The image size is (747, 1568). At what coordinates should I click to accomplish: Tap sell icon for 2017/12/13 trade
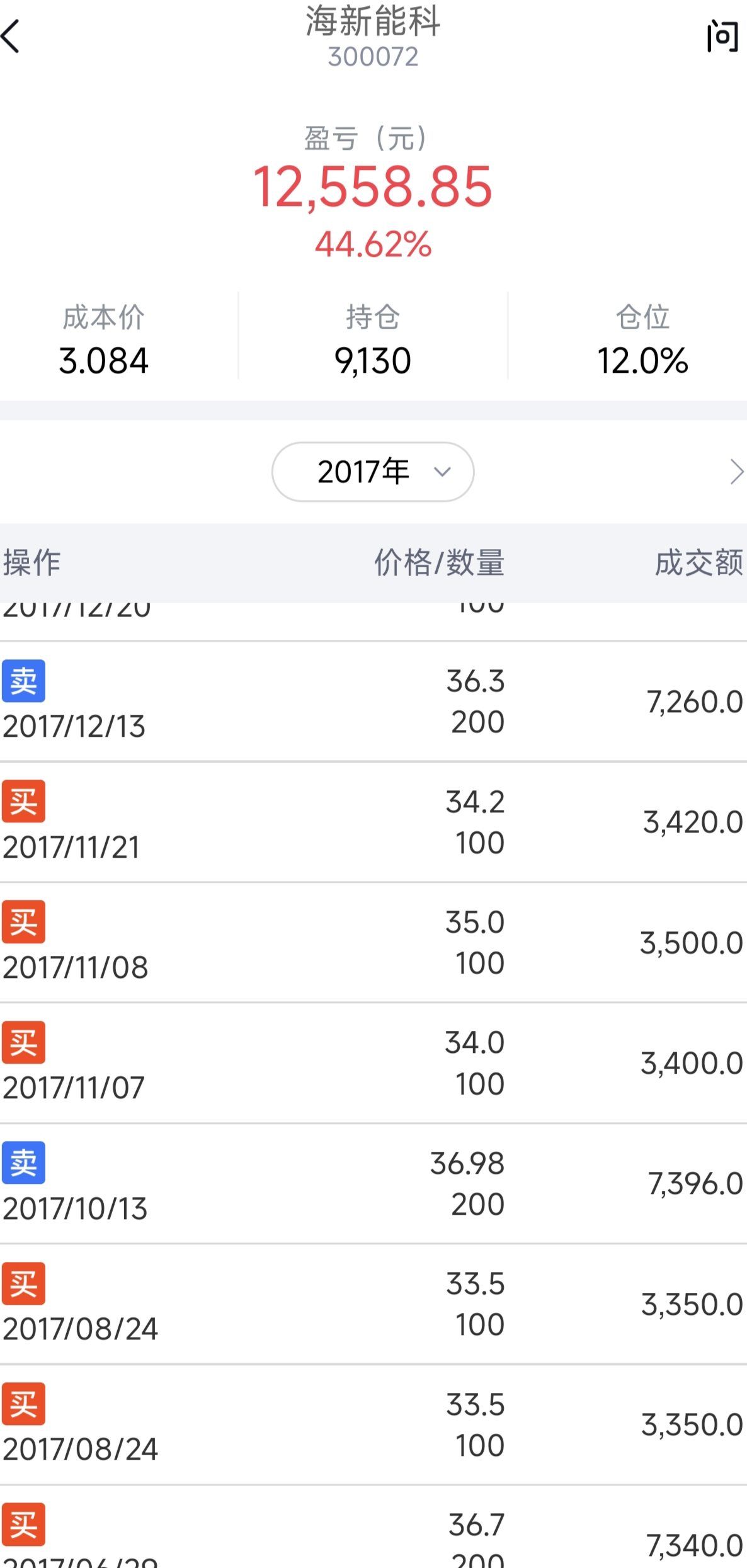coord(24,681)
